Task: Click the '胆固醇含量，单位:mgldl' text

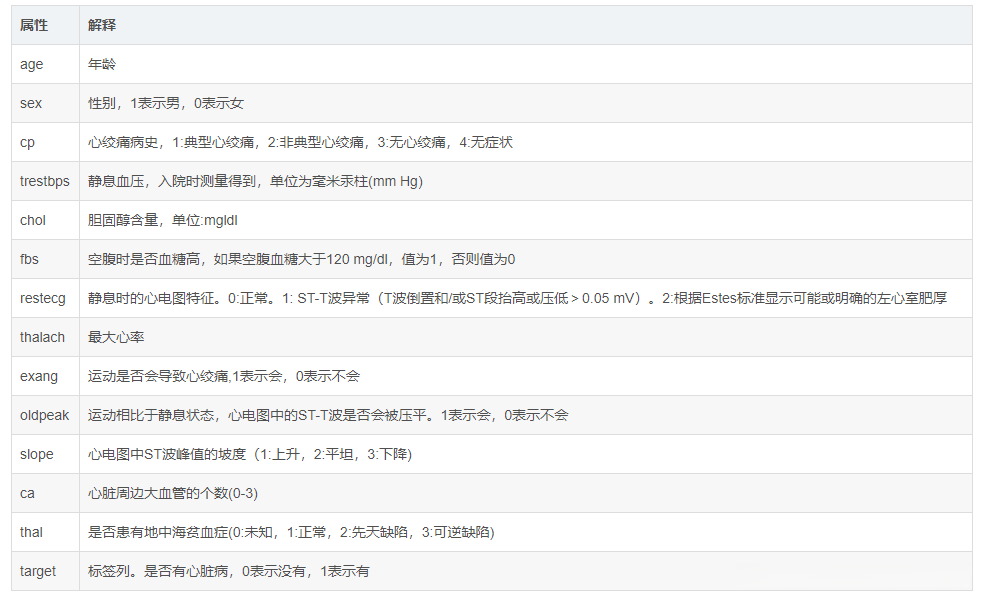Action: pos(162,220)
